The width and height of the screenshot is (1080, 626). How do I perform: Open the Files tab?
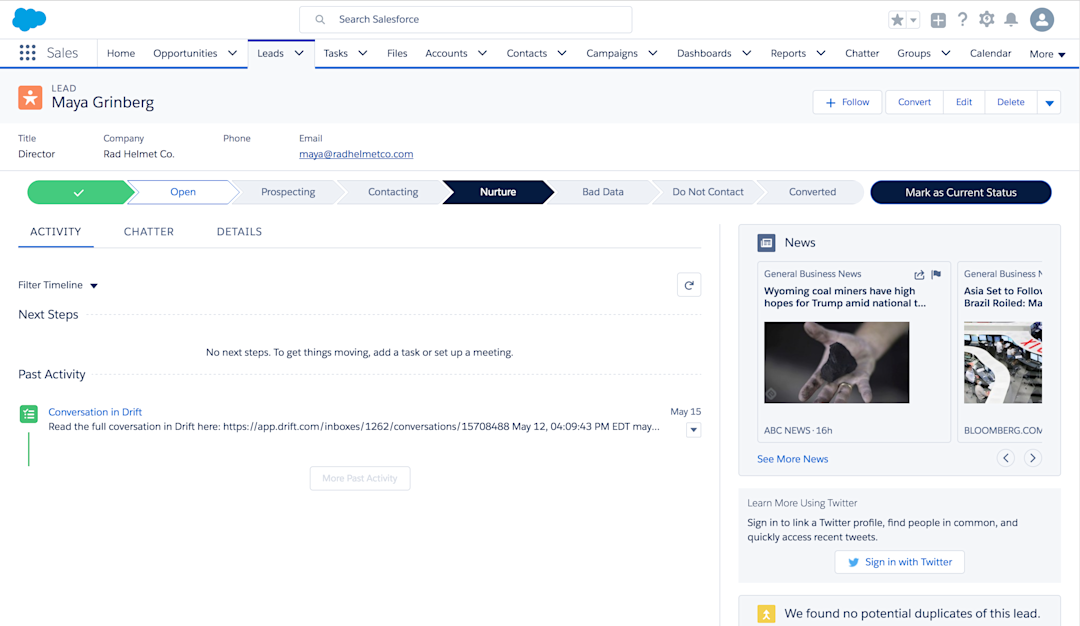click(x=397, y=53)
